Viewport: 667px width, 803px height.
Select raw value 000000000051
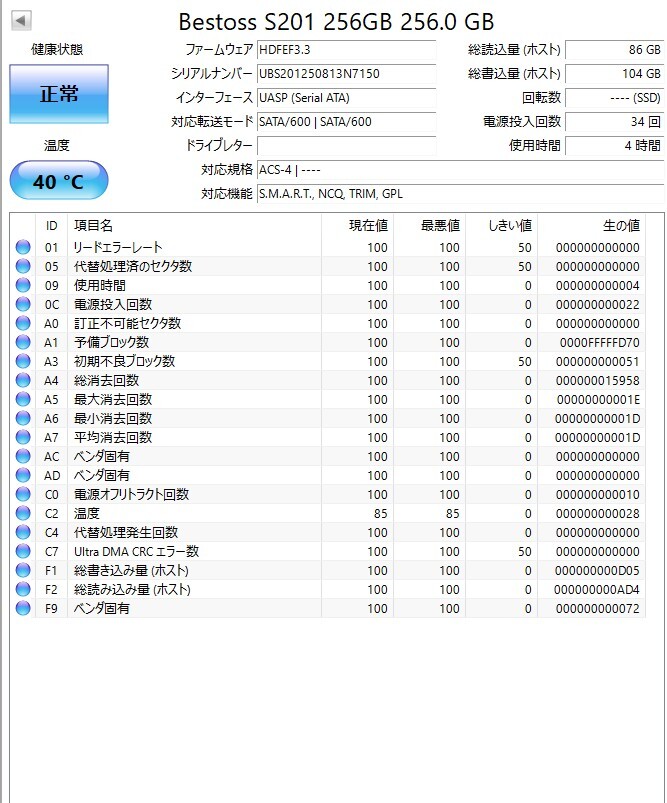pos(598,362)
